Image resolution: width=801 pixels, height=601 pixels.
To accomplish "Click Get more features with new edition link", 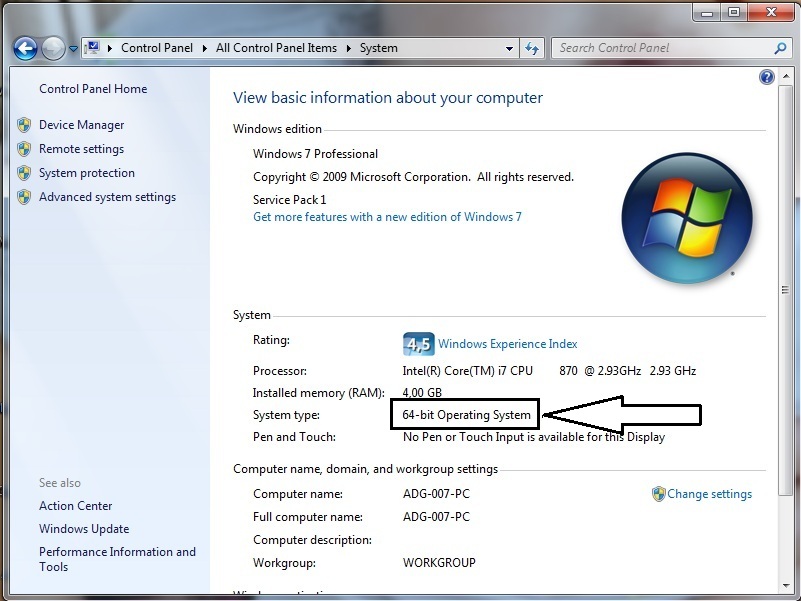I will coord(387,217).
